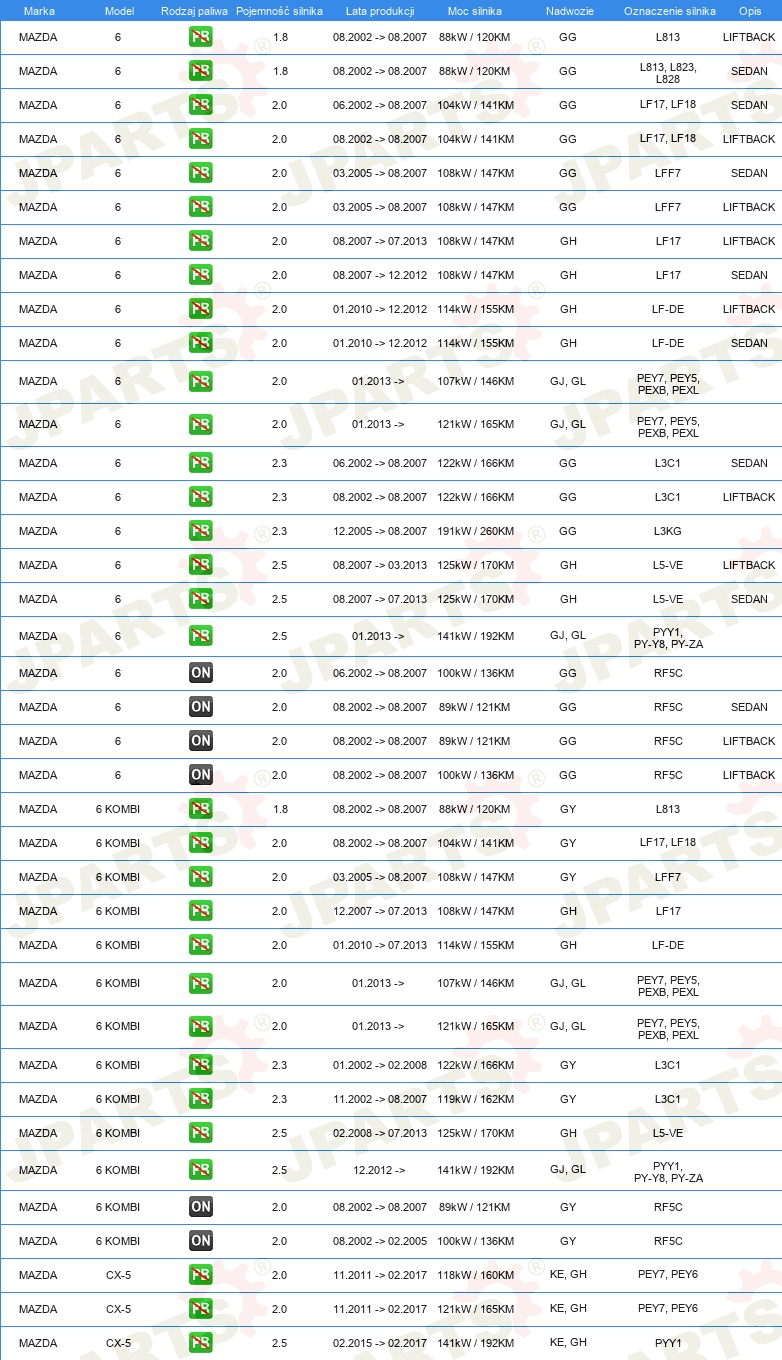
Task: Click the 119kW / 162KM power cell
Action: [x=476, y=1099]
